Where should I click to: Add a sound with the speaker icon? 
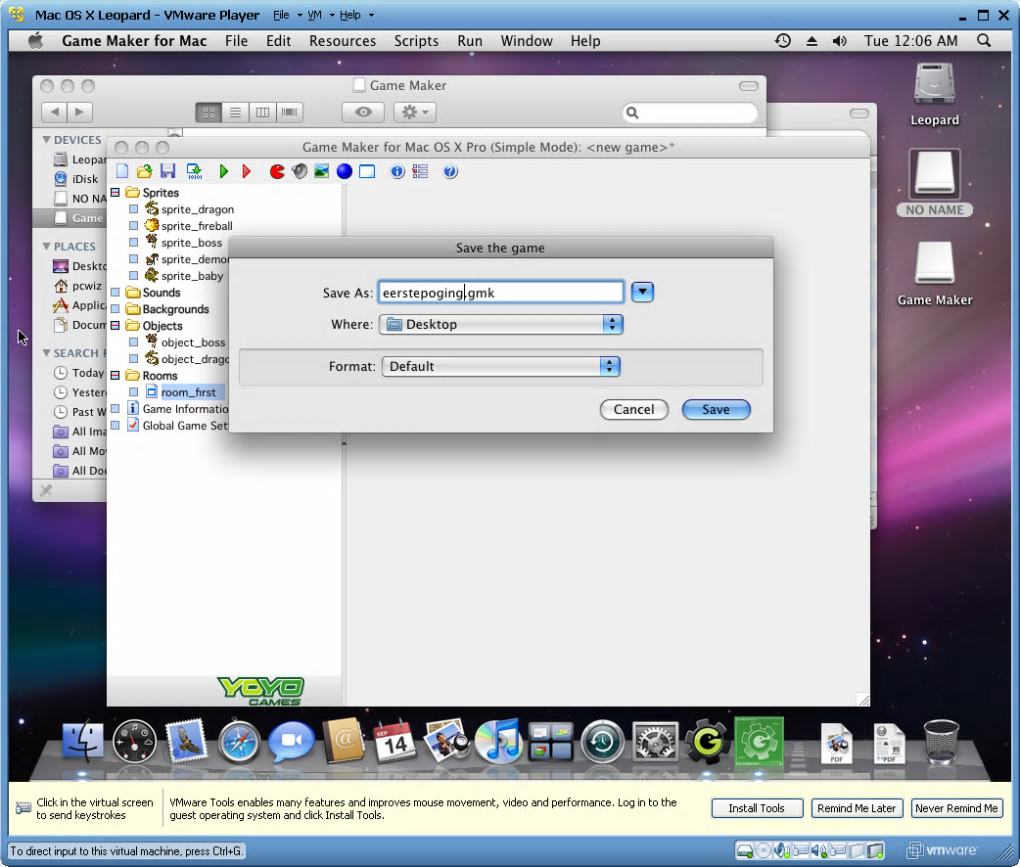299,171
